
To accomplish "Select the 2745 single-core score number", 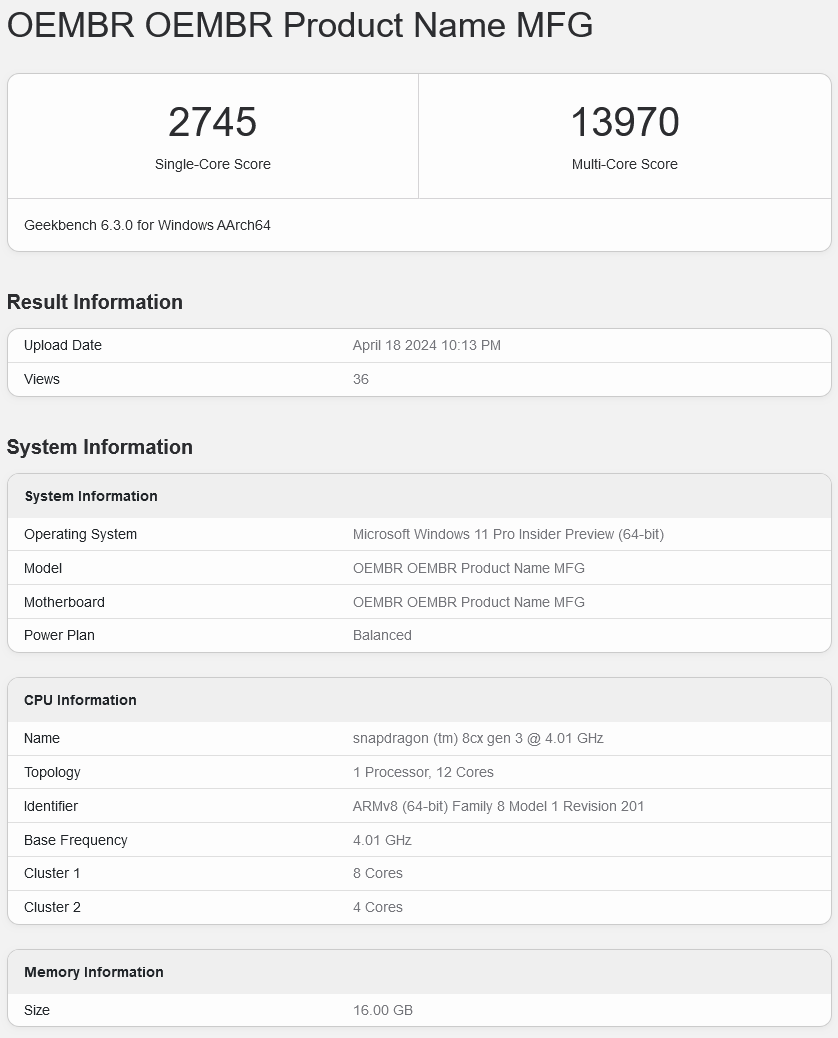I will [212, 123].
